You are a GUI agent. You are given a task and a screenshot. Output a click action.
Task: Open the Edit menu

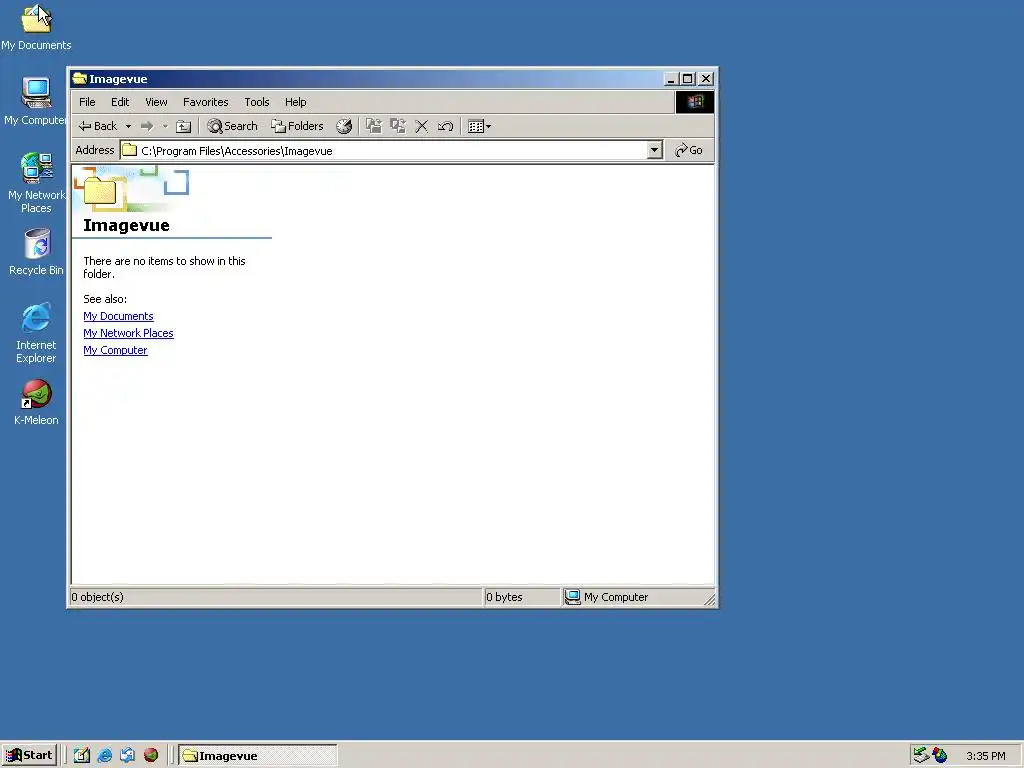point(120,102)
